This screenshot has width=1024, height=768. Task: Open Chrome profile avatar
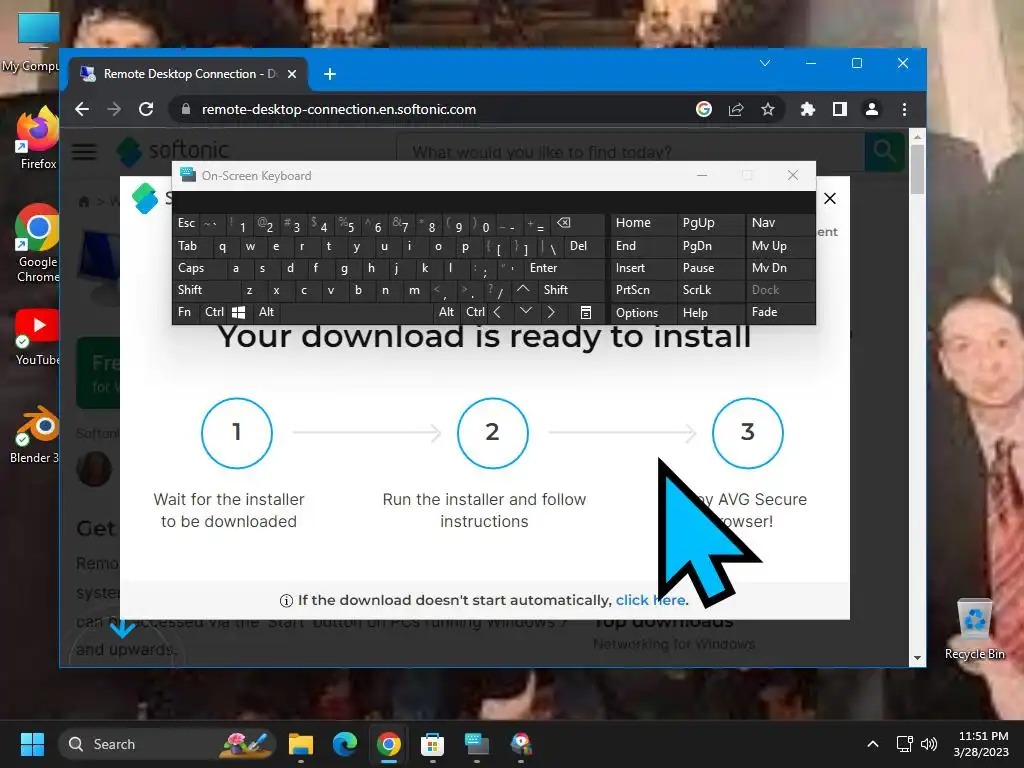tap(872, 109)
